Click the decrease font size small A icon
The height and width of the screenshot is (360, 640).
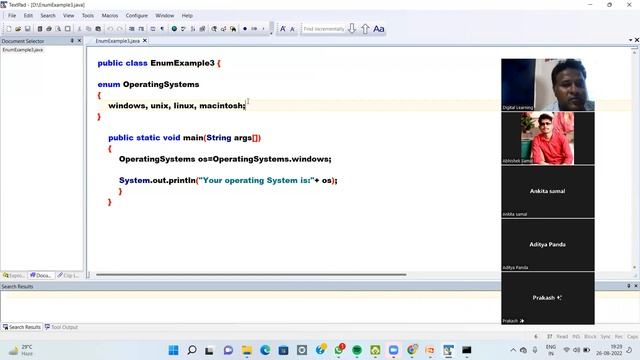point(292,29)
